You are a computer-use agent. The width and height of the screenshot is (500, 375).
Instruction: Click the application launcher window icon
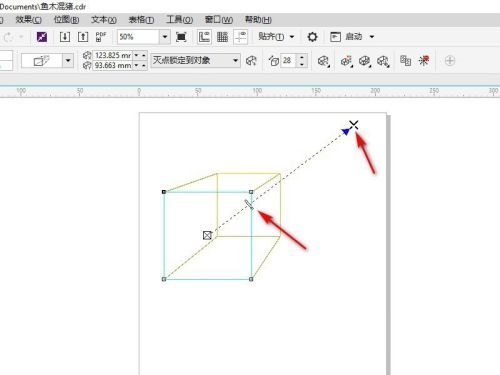pyautogui.click(x=335, y=37)
